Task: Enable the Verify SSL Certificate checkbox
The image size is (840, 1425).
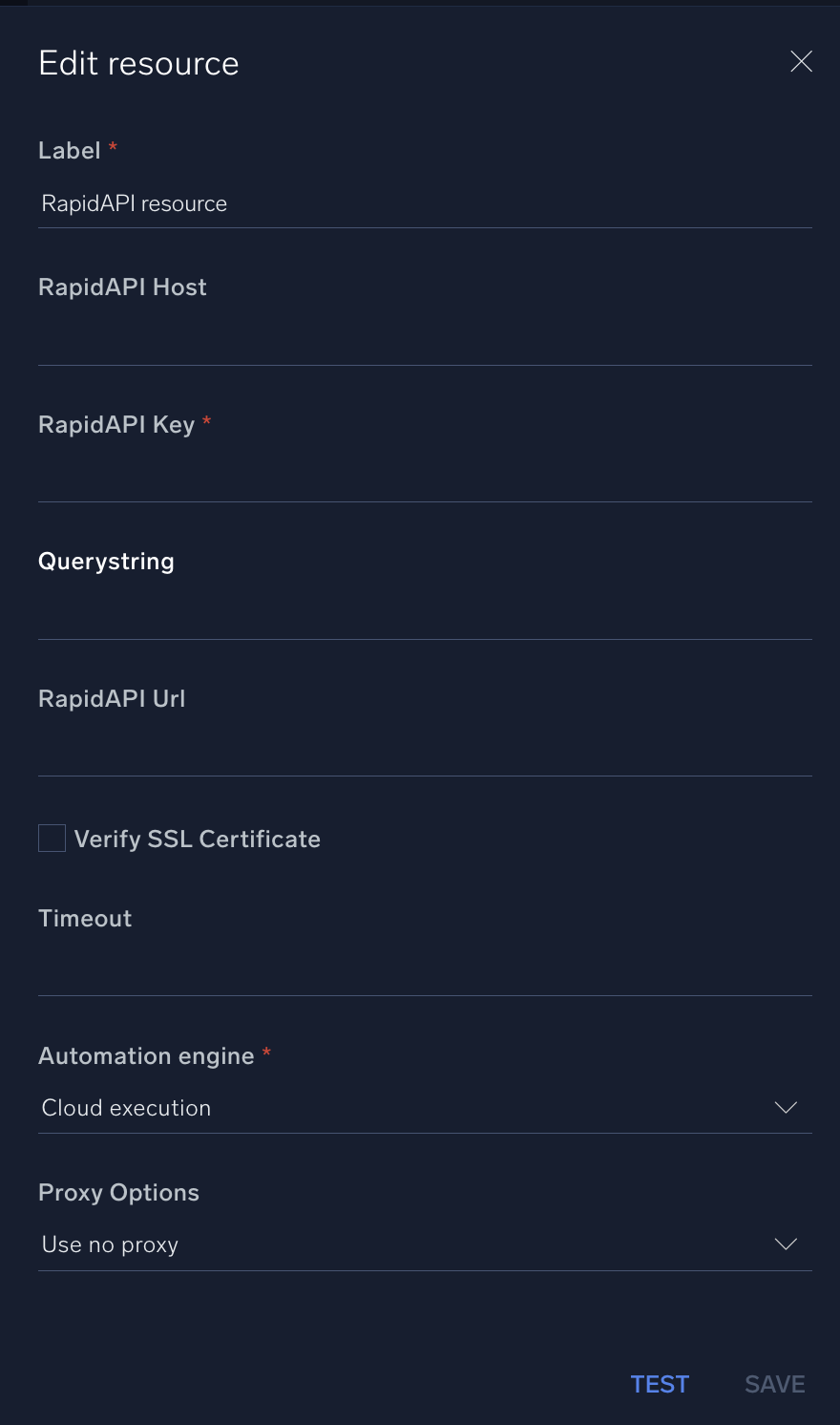Action: pyautogui.click(x=52, y=839)
